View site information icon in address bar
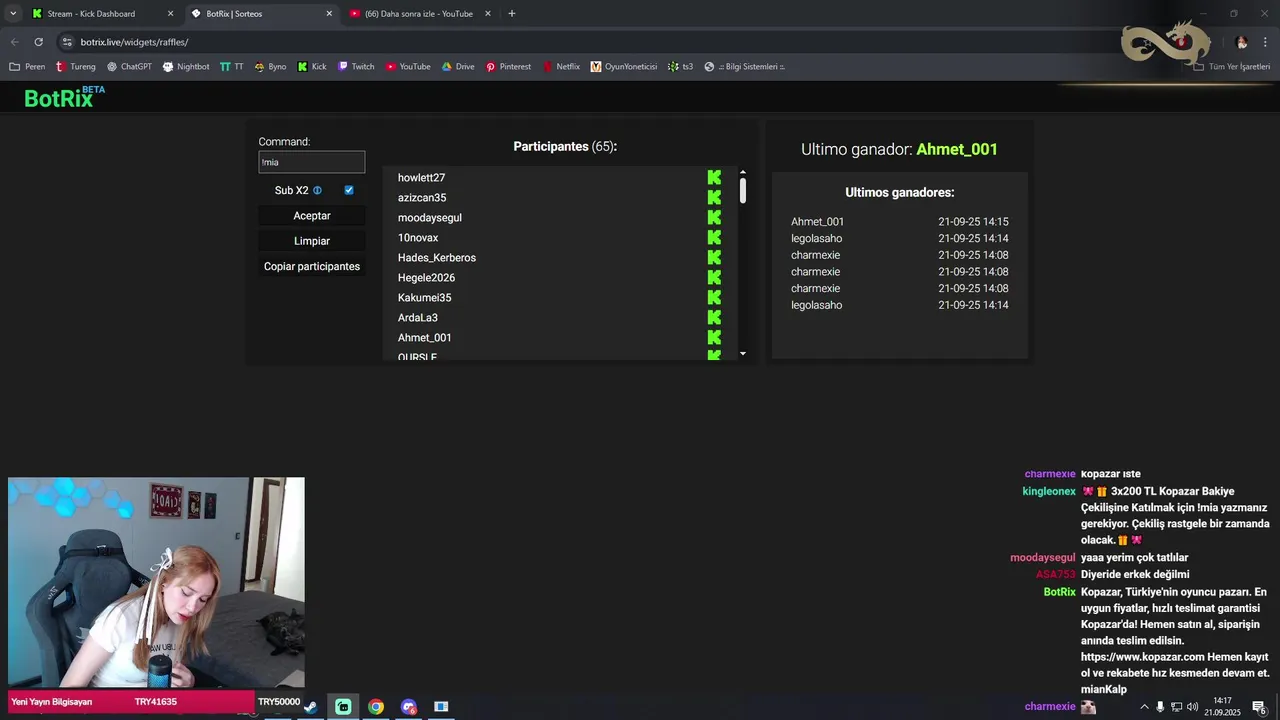 point(67,42)
